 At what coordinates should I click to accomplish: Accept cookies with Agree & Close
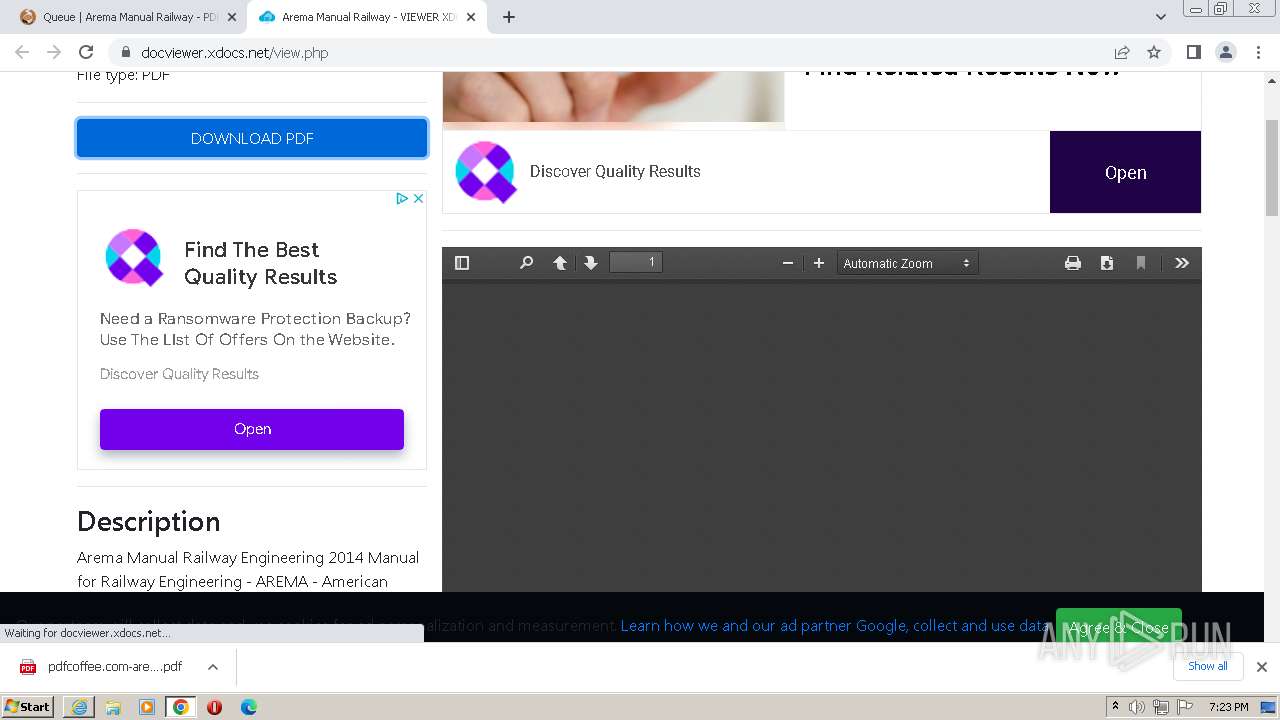[x=1119, y=628]
